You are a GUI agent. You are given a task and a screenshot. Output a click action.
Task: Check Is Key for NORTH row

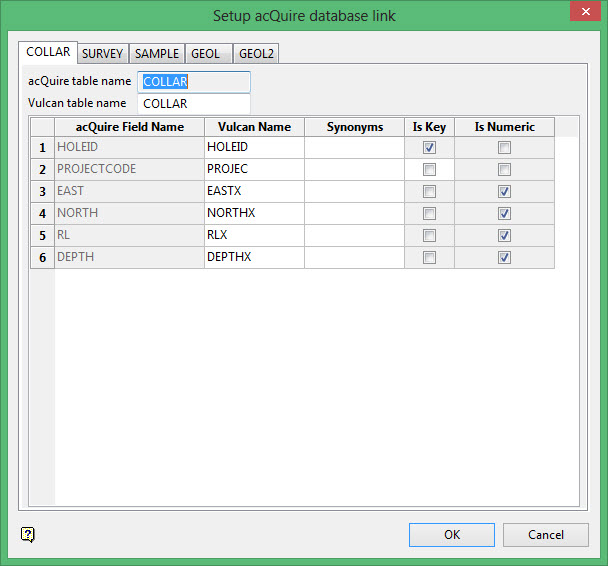[429, 213]
